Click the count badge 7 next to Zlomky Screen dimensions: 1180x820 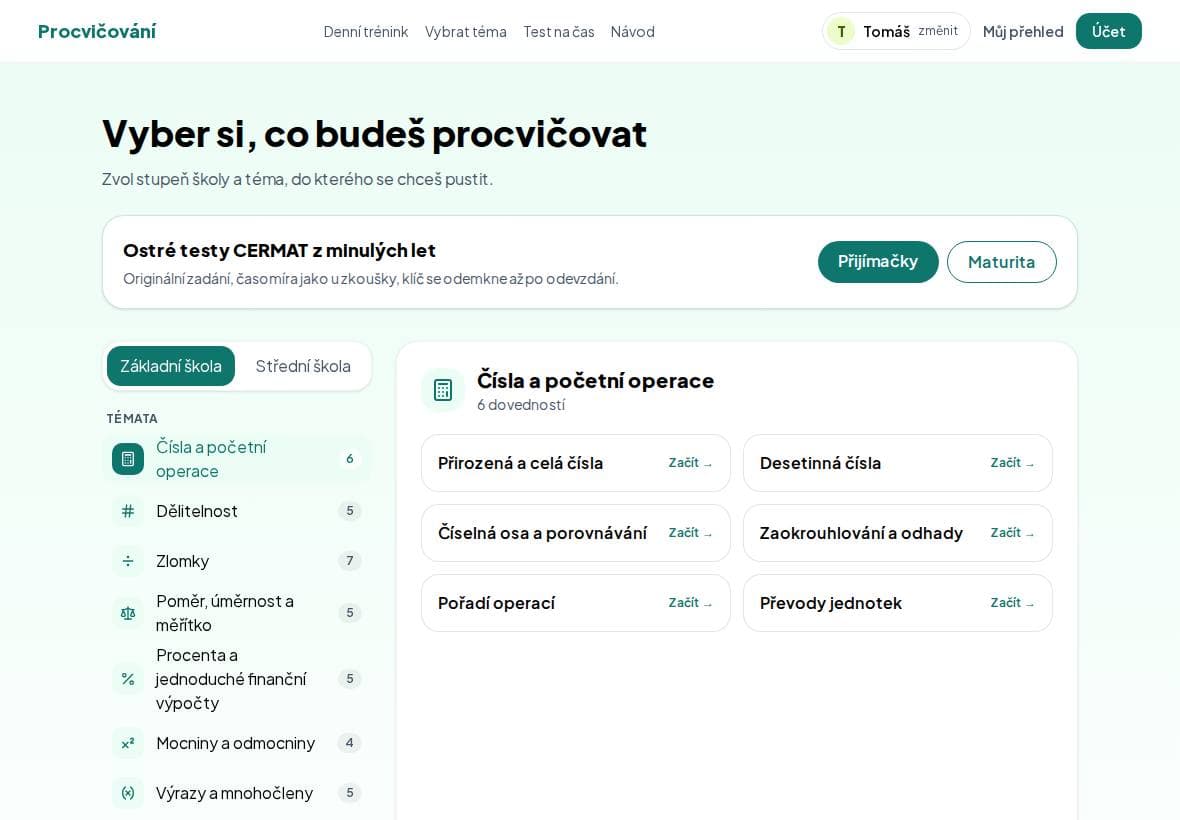point(349,560)
